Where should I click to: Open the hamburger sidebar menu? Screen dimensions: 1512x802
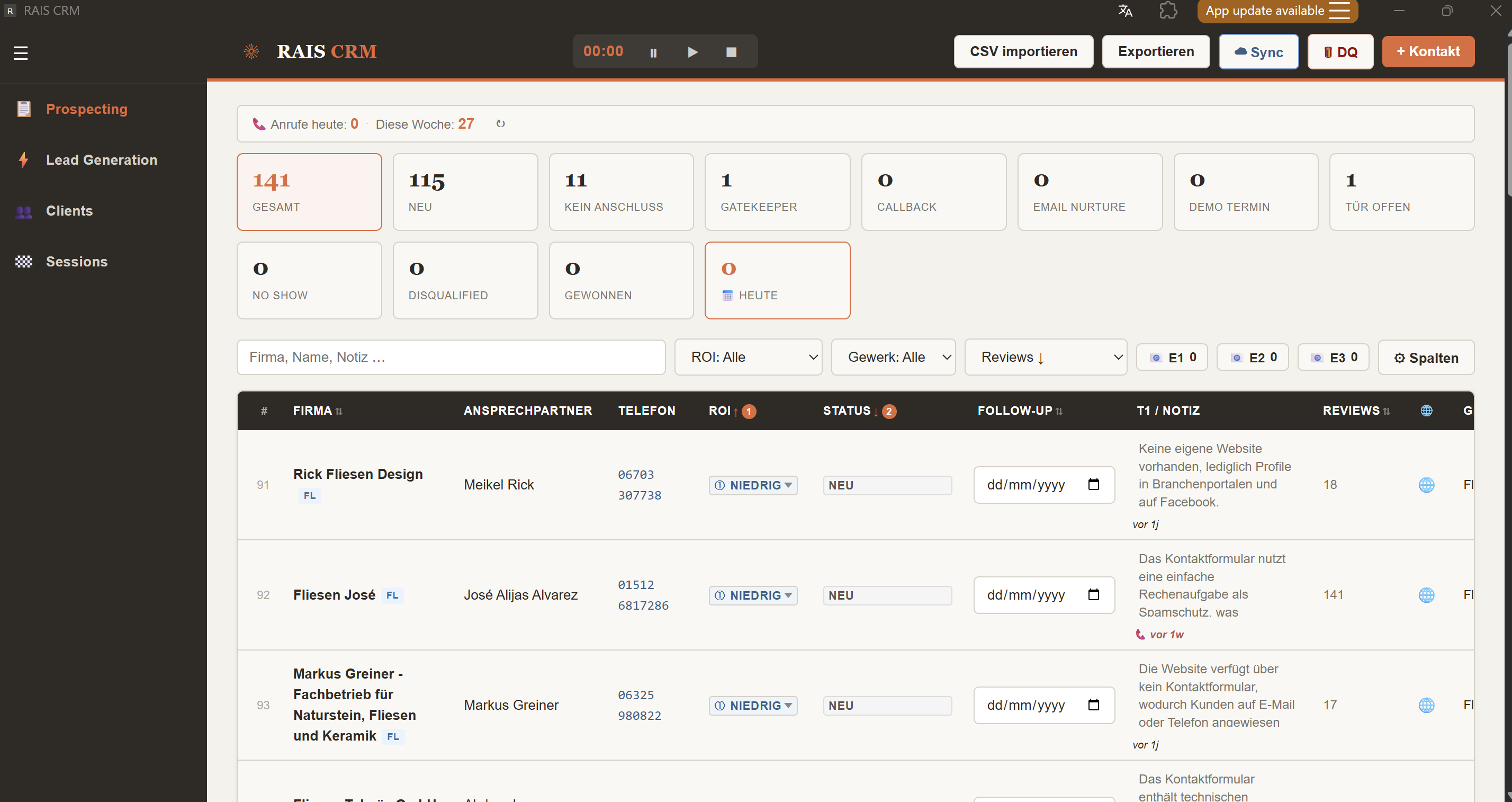click(21, 53)
